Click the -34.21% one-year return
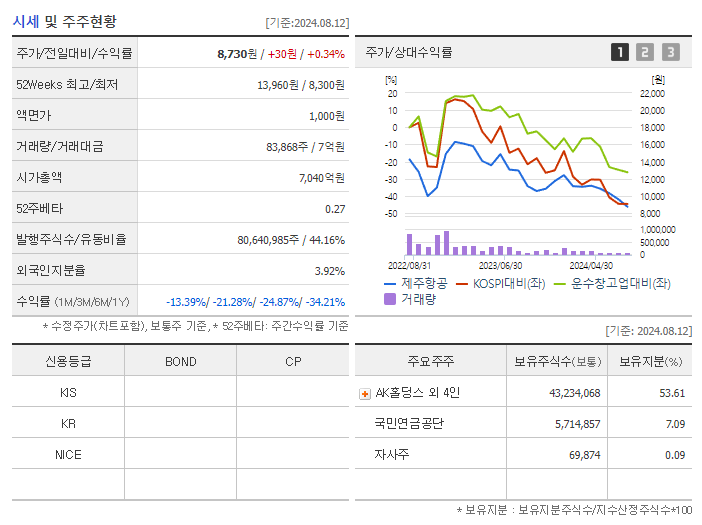Image resolution: width=702 pixels, height=525 pixels. pos(325,303)
